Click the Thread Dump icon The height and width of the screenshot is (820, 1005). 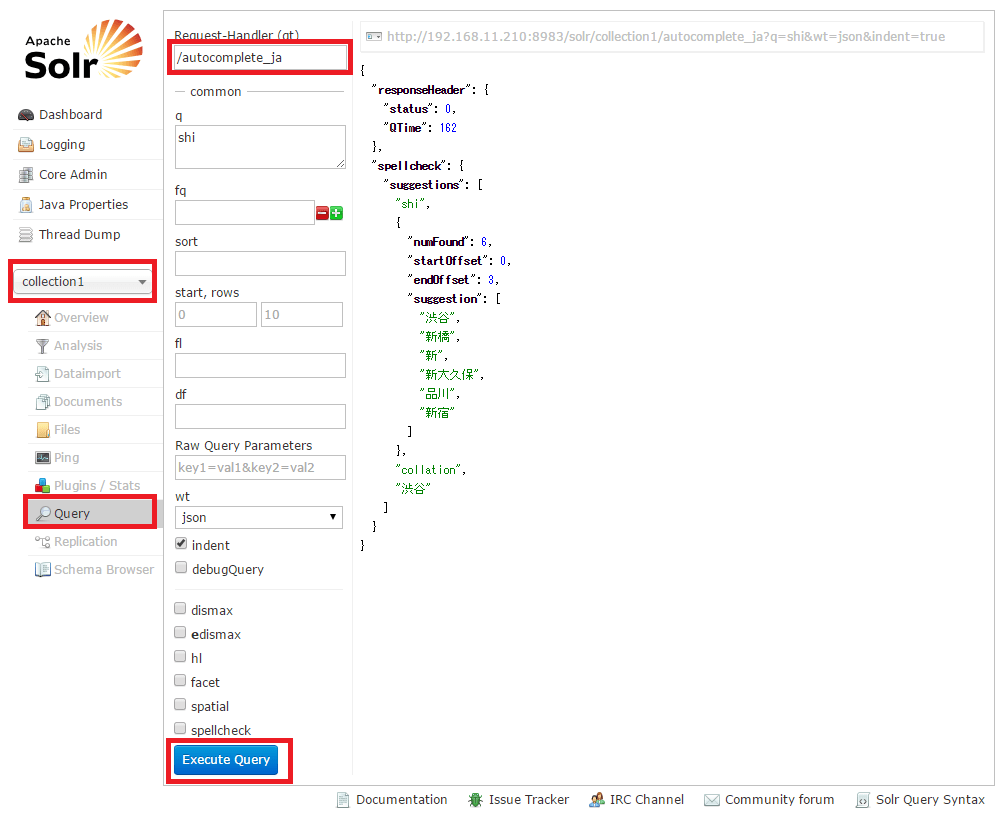pyautogui.click(x=26, y=235)
